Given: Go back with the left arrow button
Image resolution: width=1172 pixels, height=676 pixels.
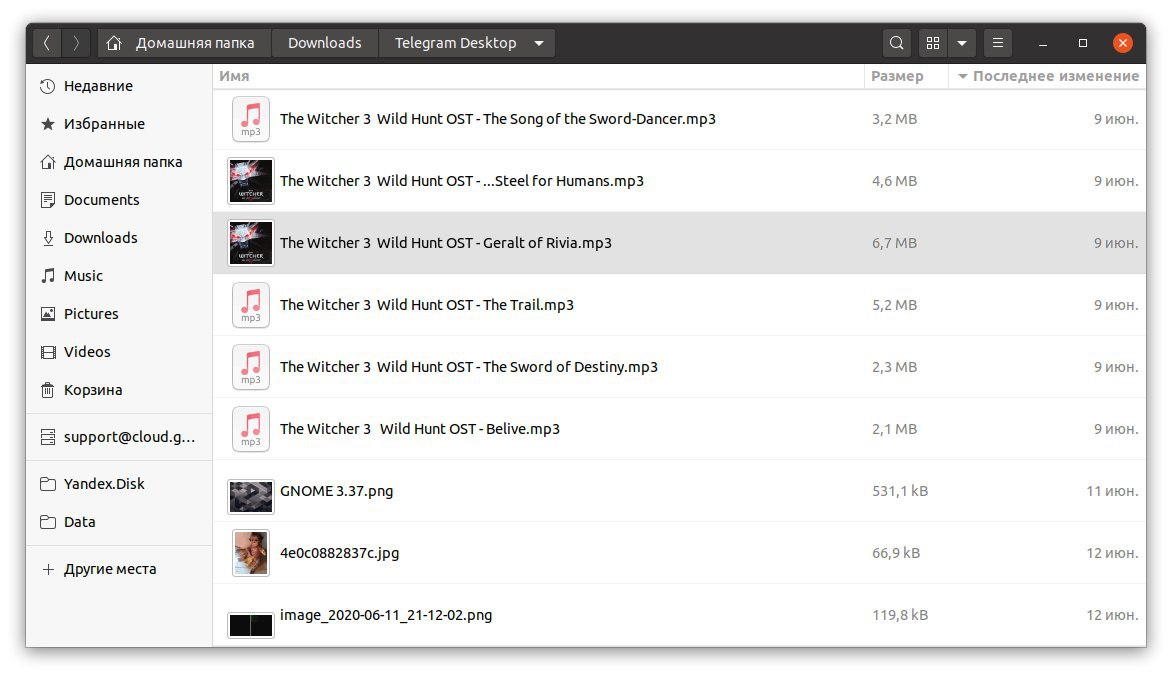Looking at the screenshot, I should point(46,43).
